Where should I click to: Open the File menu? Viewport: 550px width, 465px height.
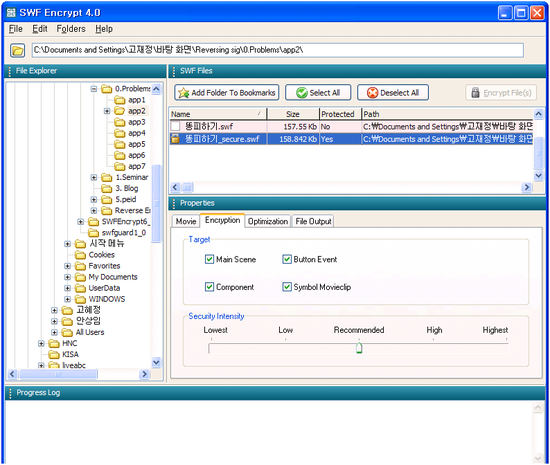coord(15,29)
